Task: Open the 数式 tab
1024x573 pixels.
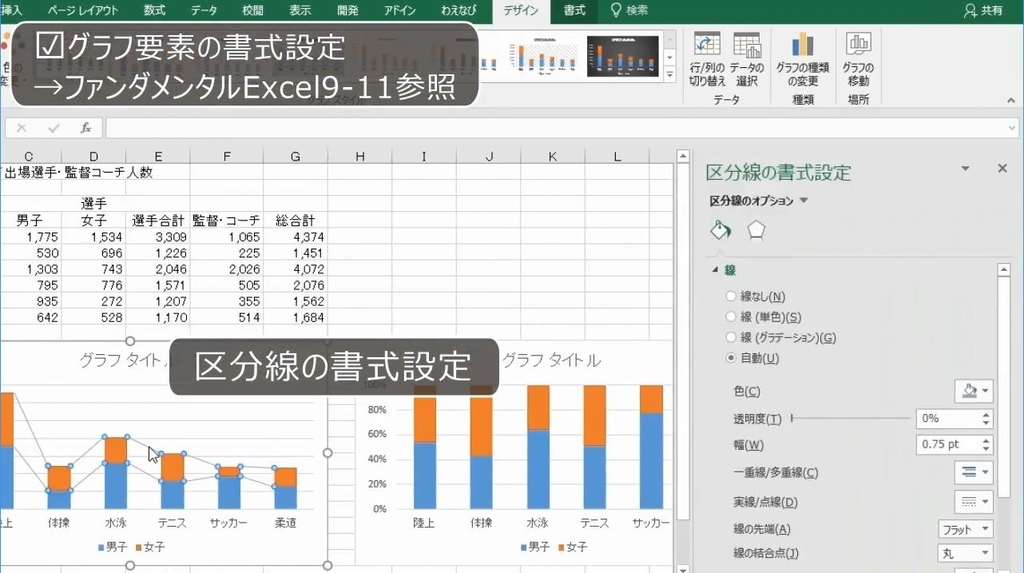Action: coord(155,10)
